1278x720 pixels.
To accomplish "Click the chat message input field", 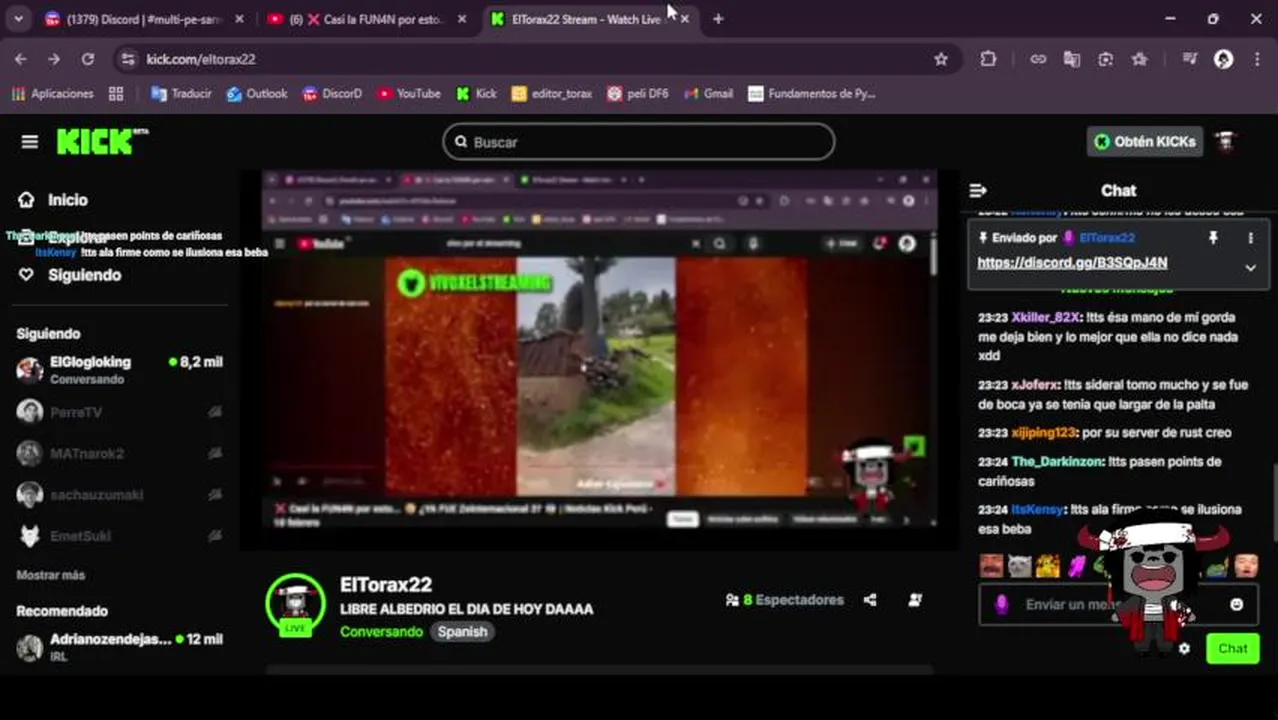I will [1118, 605].
